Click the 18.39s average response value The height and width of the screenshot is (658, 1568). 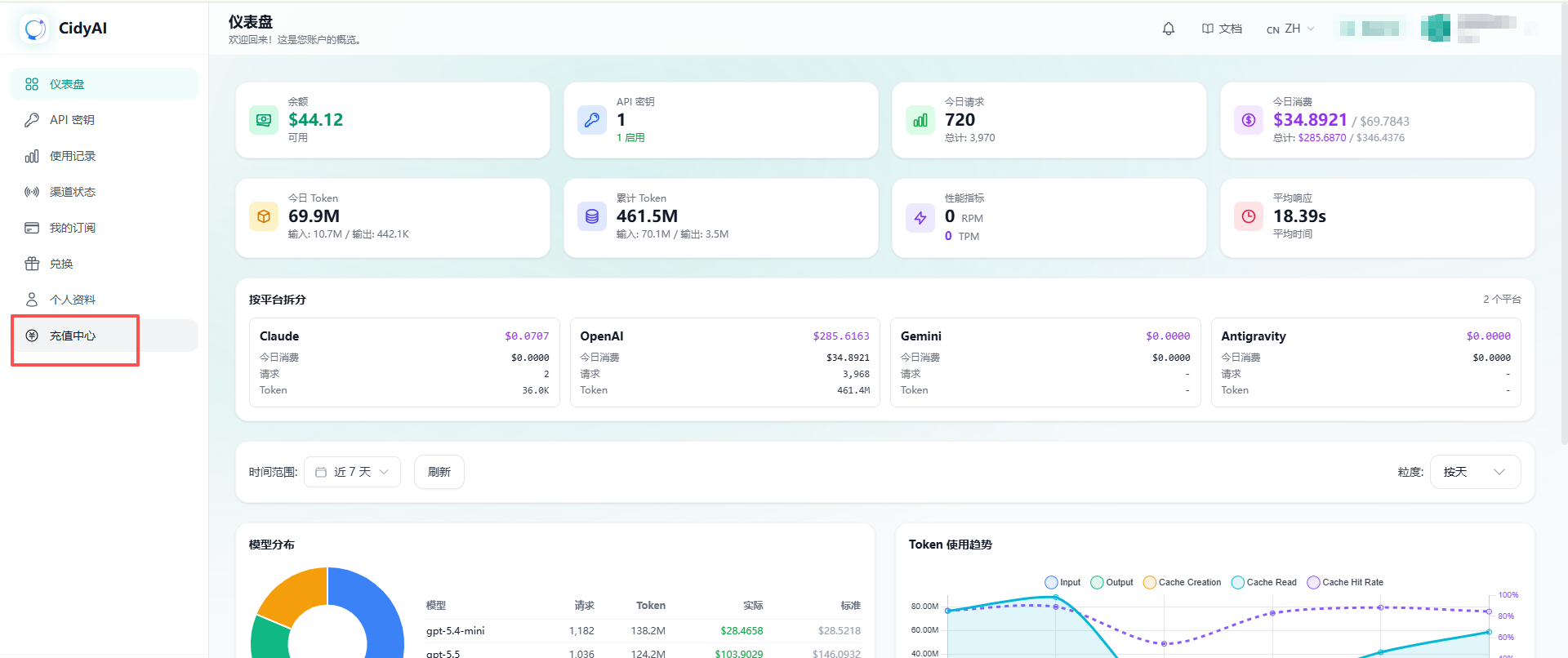1299,216
